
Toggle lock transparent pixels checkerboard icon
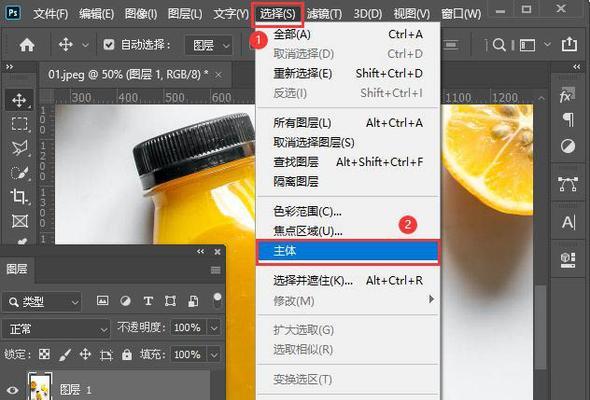pos(44,354)
